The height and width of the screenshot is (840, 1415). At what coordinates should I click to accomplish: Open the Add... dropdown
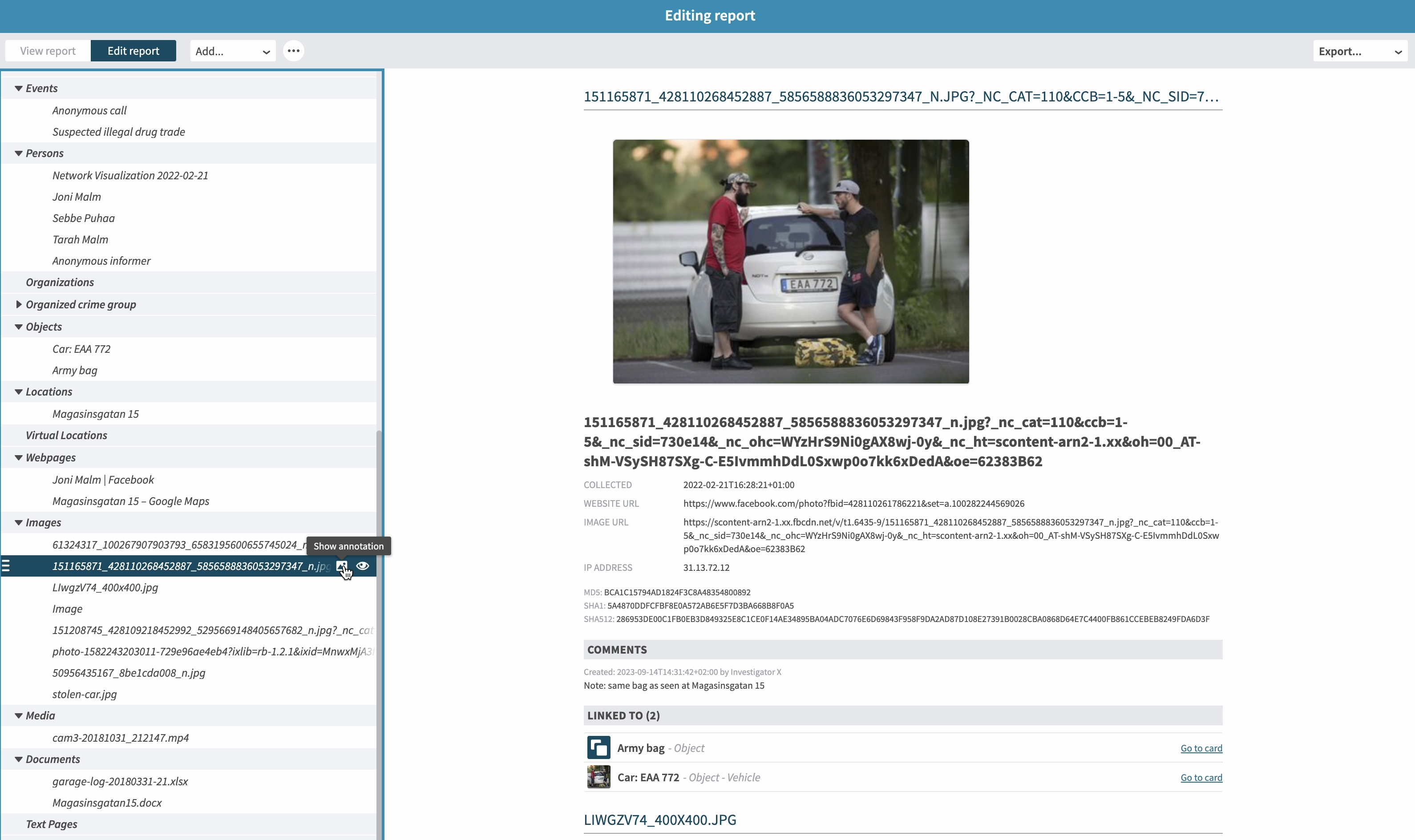pos(233,51)
